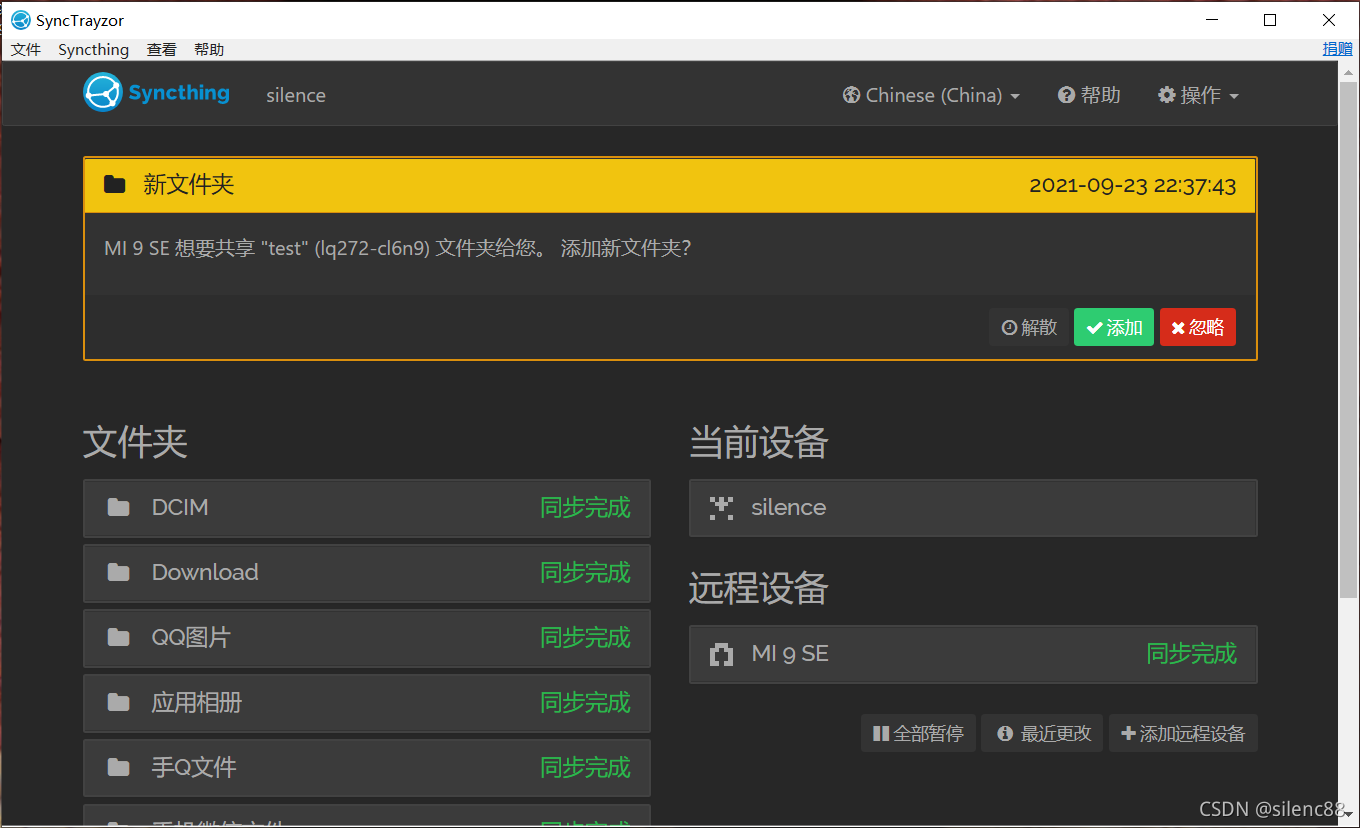Click the folder icon beside 应用相册
Image resolution: width=1360 pixels, height=828 pixels.
[119, 703]
